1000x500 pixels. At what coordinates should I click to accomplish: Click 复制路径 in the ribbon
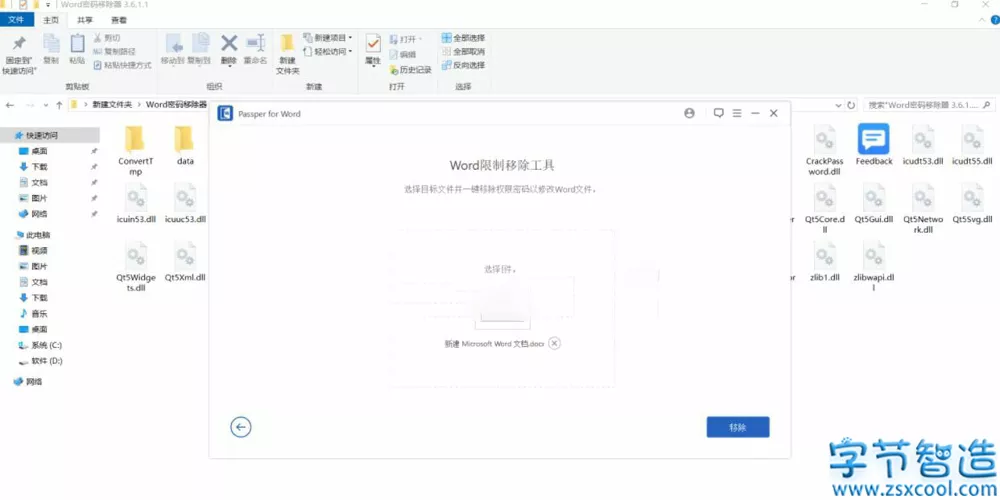(x=115, y=51)
